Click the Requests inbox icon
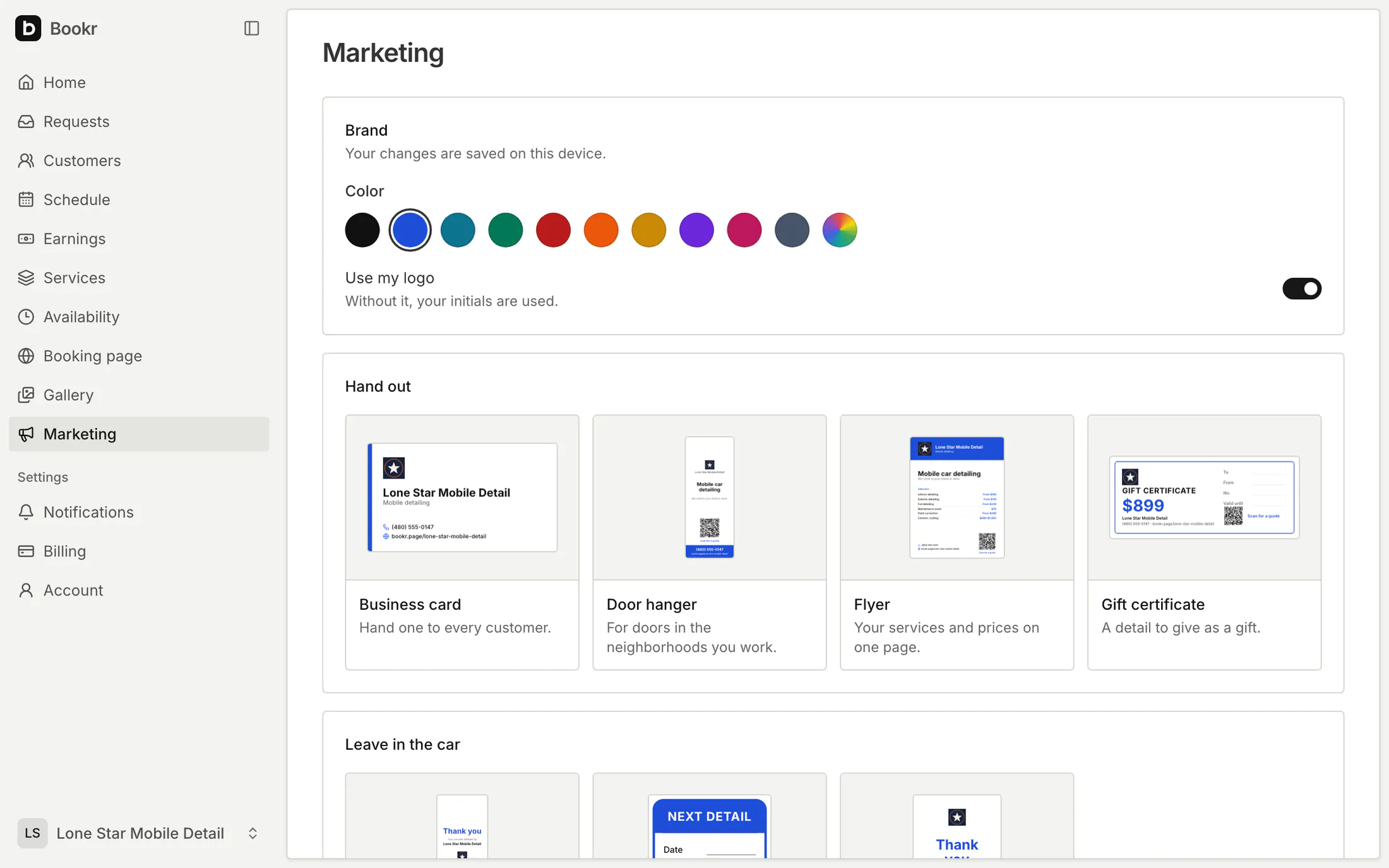This screenshot has width=1389, height=868. tap(26, 121)
